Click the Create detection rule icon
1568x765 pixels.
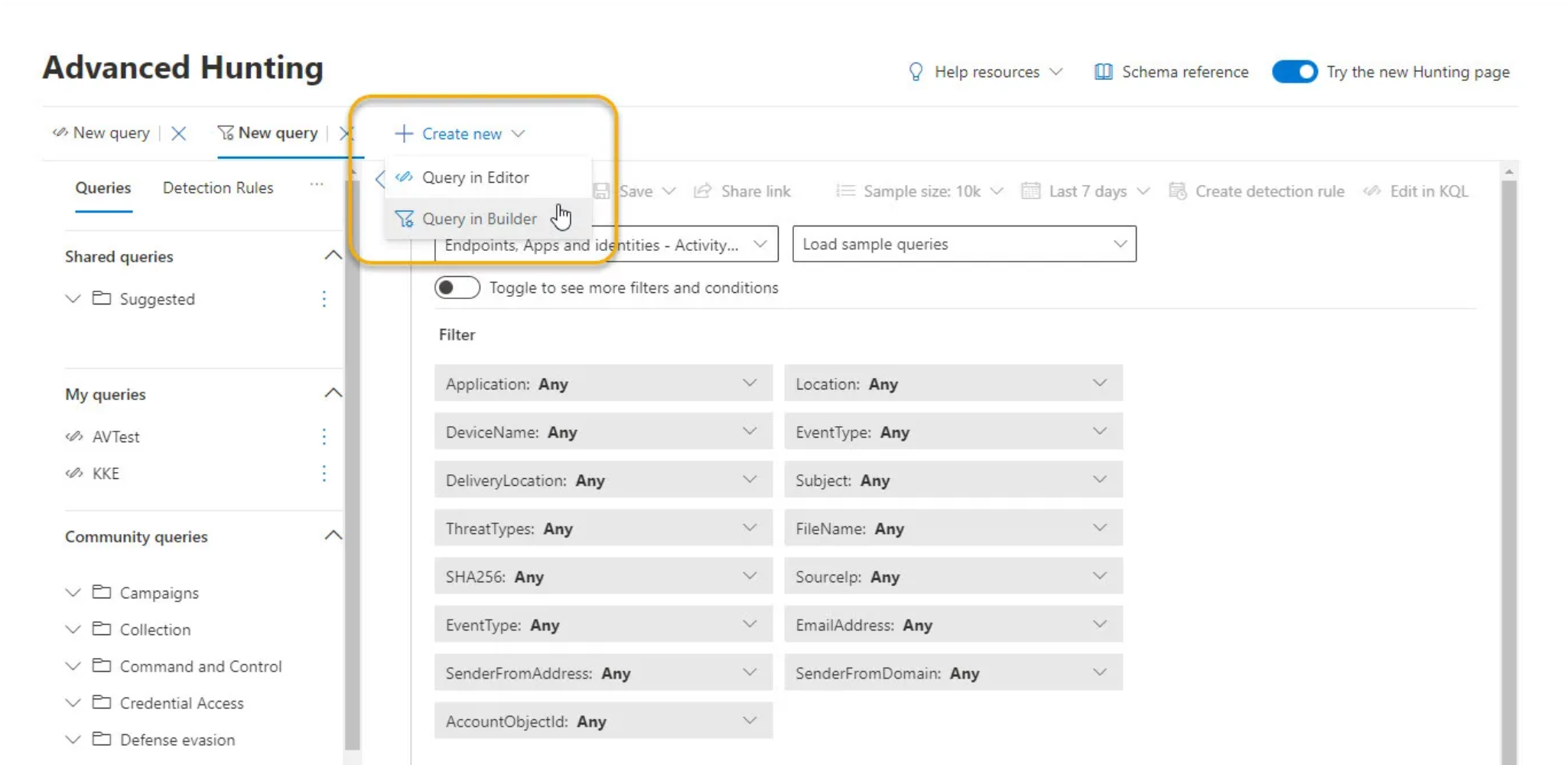tap(1176, 191)
